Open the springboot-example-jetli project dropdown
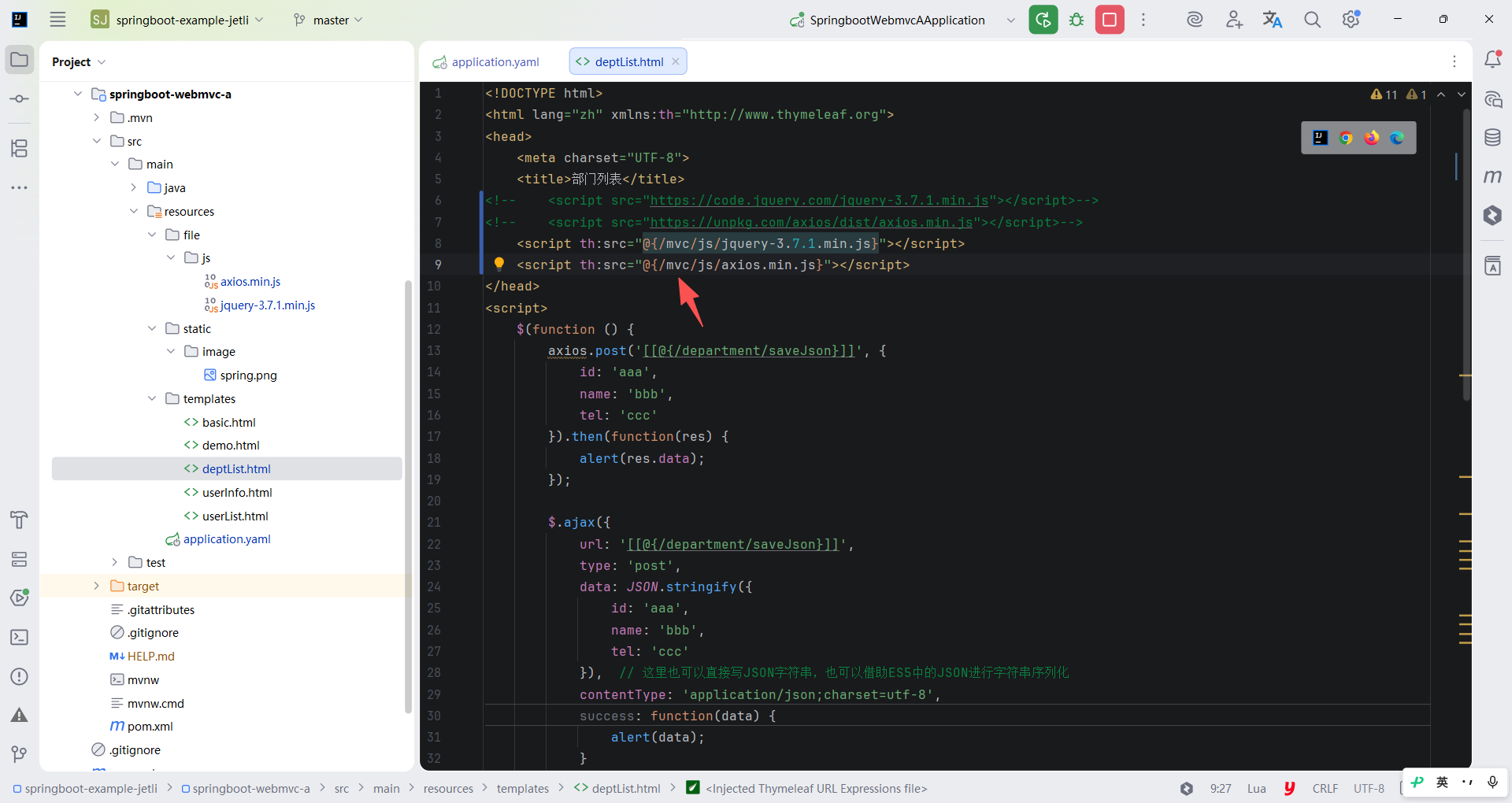 [x=178, y=20]
